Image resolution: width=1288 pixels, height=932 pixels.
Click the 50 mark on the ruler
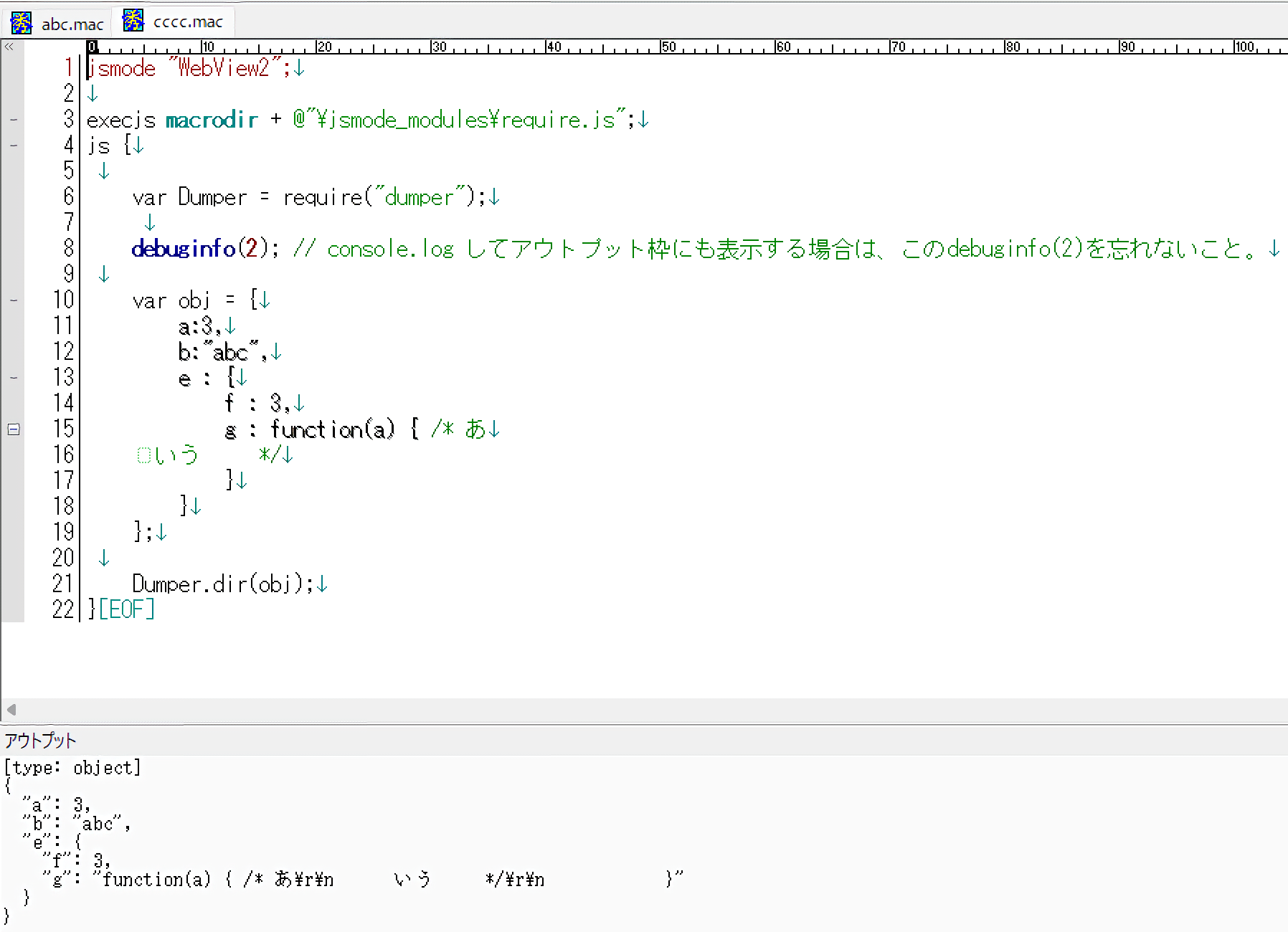pos(668,47)
